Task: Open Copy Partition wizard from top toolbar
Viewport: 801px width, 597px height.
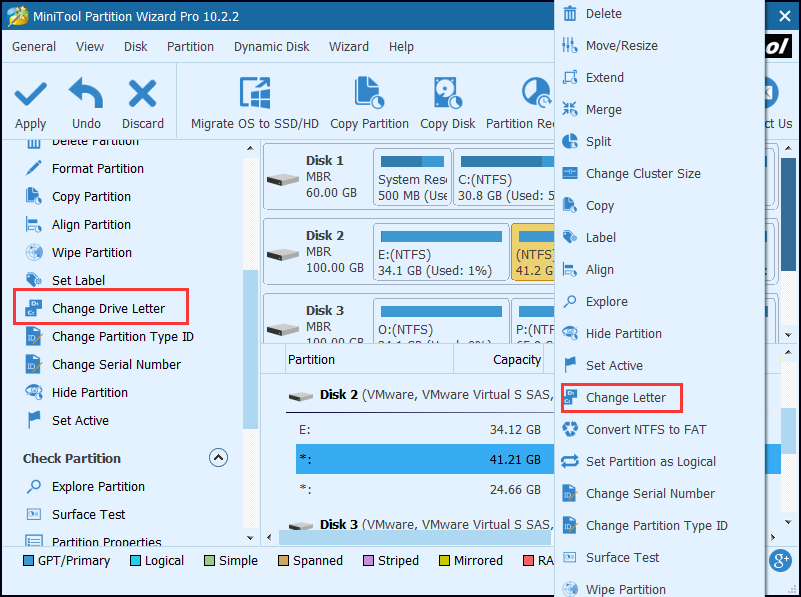Action: tap(369, 104)
